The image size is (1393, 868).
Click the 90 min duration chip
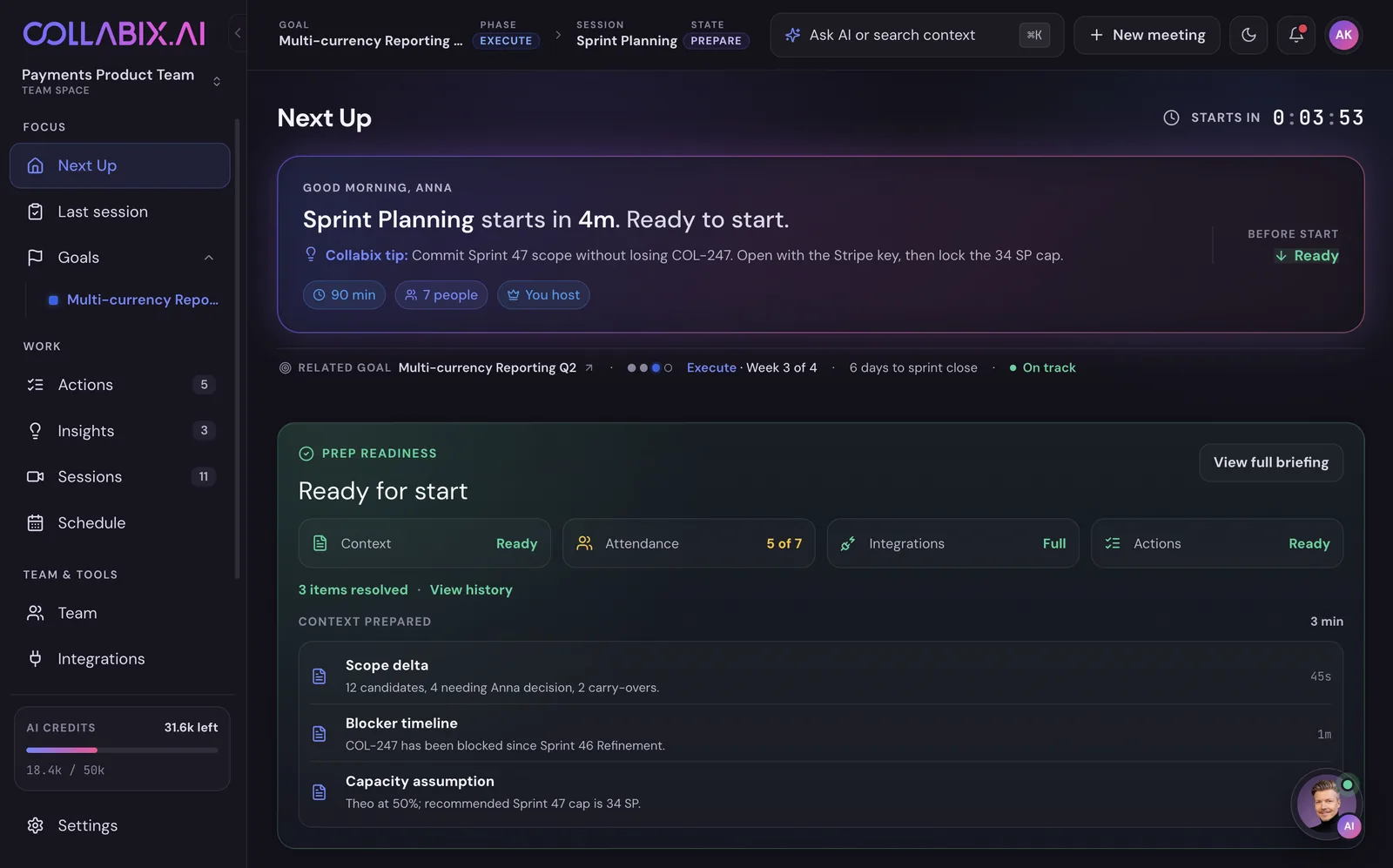(345, 295)
